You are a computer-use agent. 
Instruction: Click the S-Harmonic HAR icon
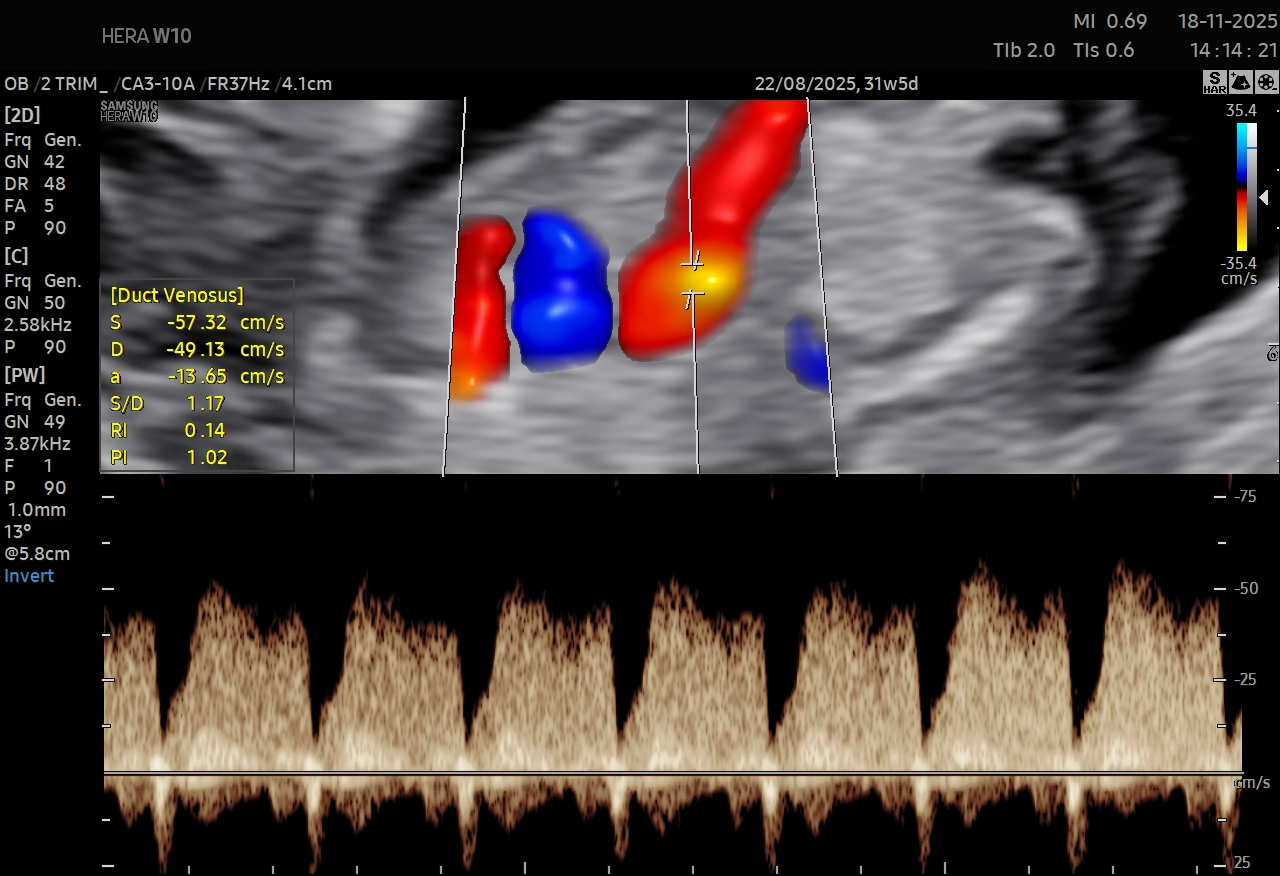(x=1214, y=83)
